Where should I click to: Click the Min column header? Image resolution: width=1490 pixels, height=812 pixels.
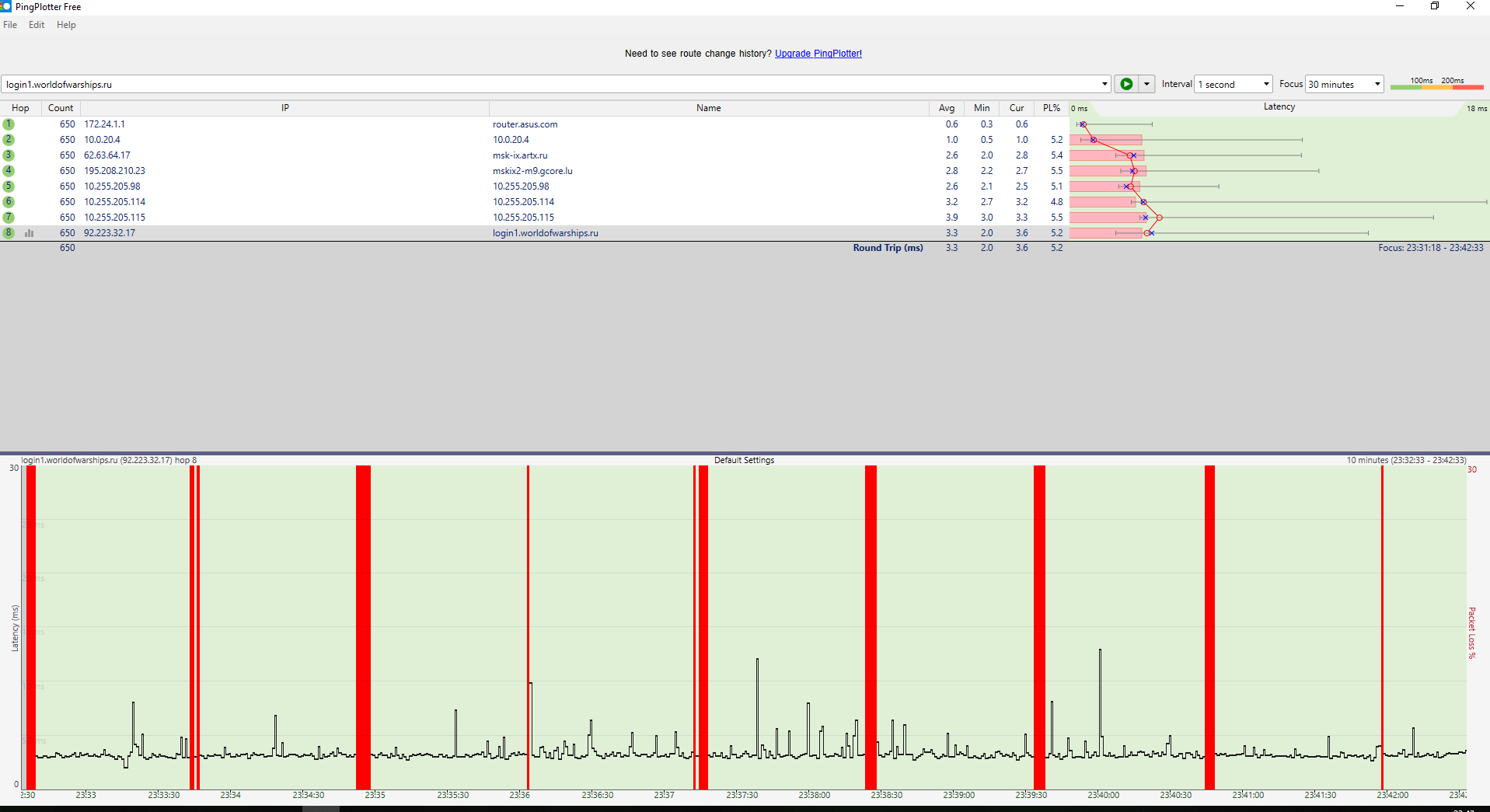[982, 108]
